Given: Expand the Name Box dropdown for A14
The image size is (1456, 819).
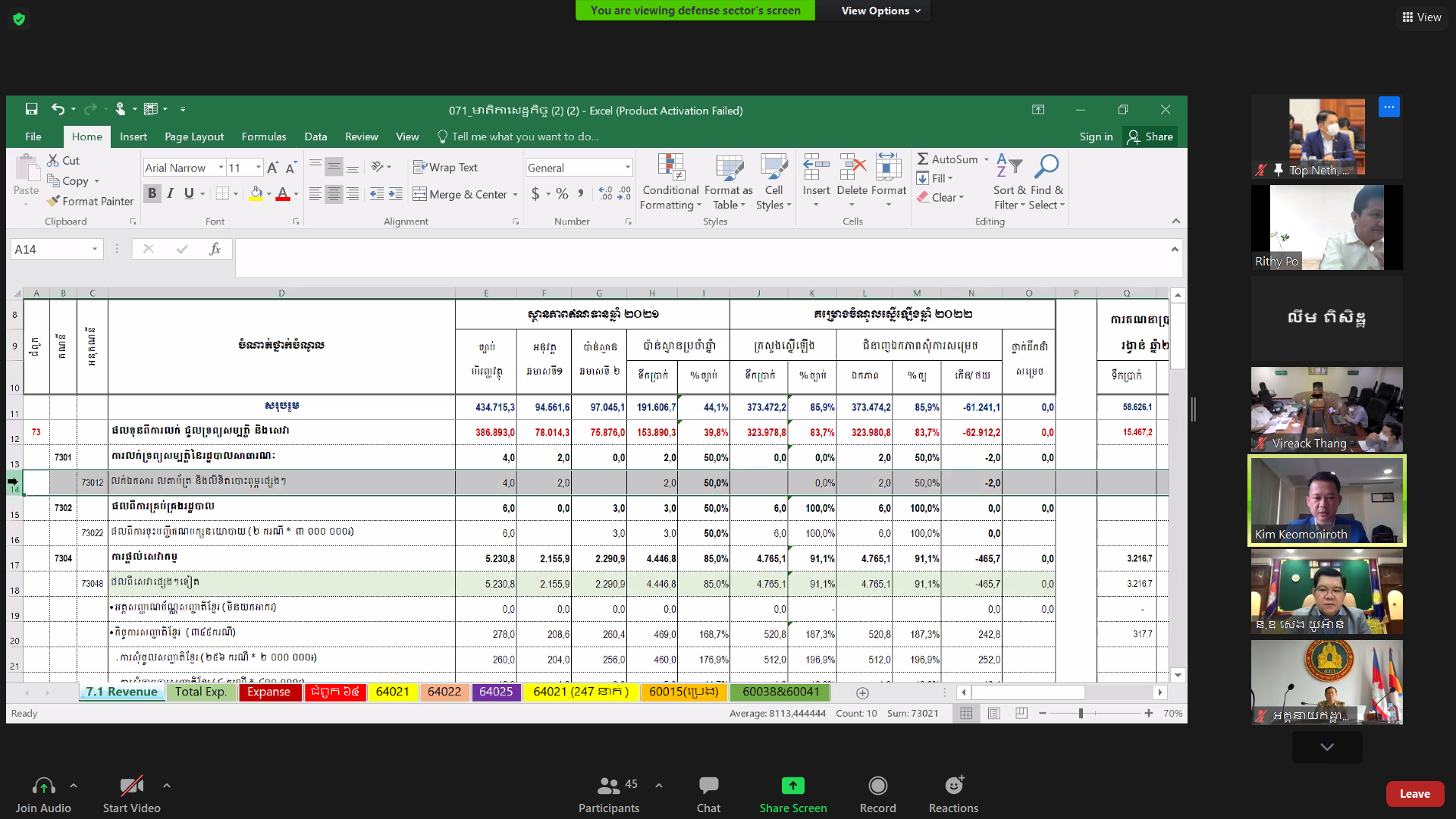Looking at the screenshot, I should [x=95, y=249].
